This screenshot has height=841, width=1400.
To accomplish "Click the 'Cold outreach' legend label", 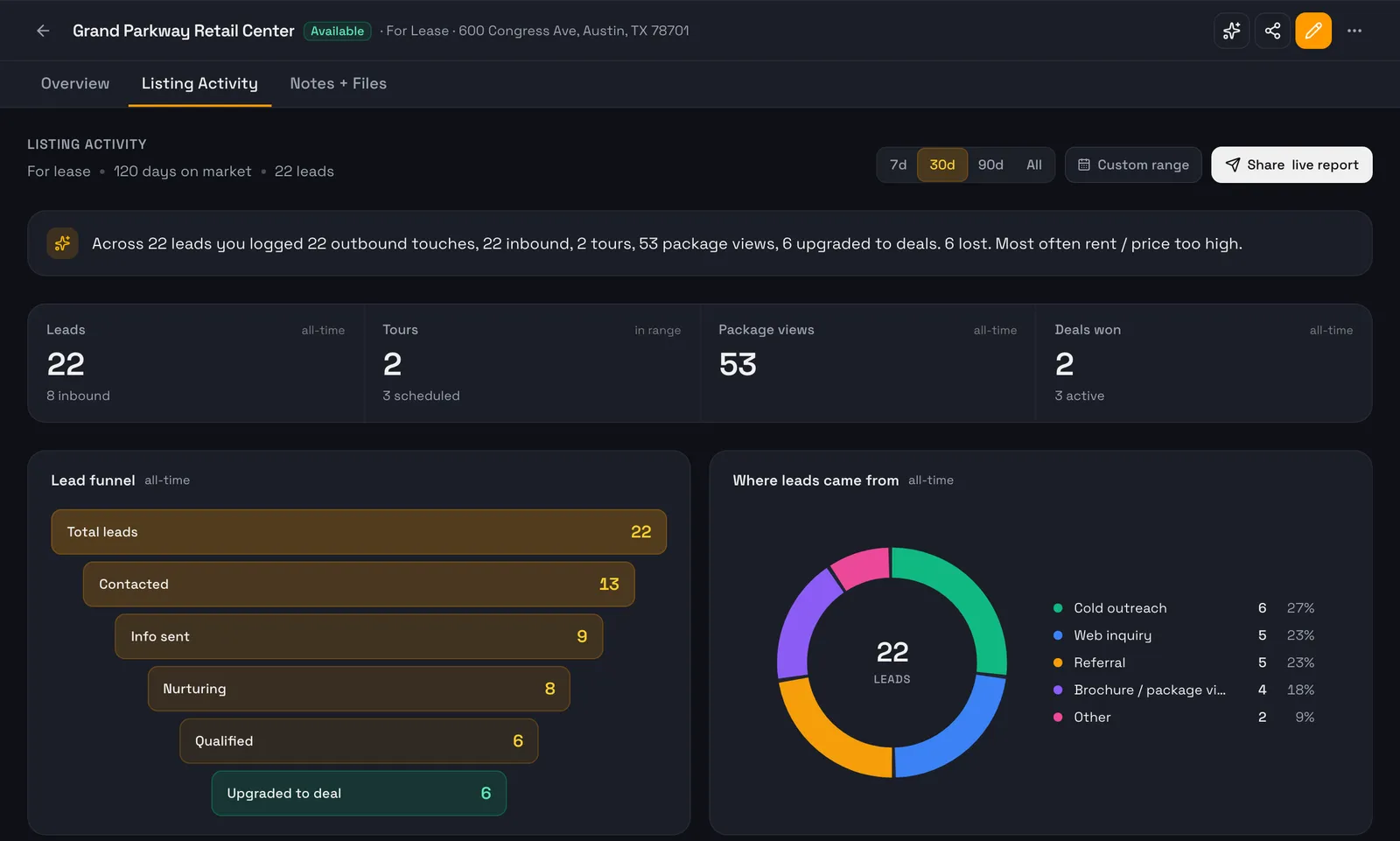I will [1120, 608].
